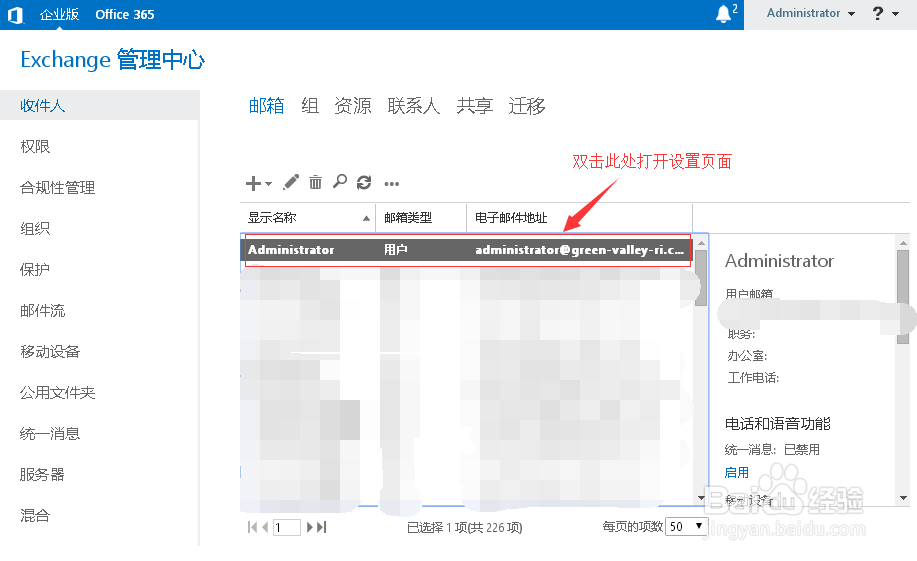Open 组织 in left navigation
This screenshot has height=561, width=917.
point(35,228)
